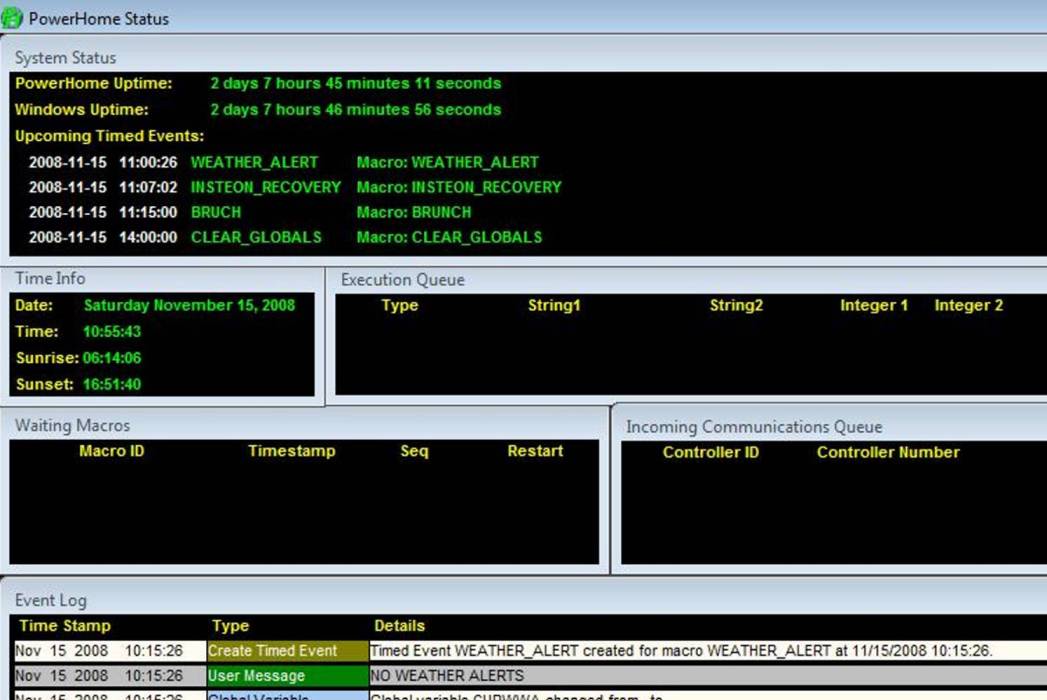Screen dimensions: 1047x700
Task: Select the User Message type cell
Action: (287, 676)
